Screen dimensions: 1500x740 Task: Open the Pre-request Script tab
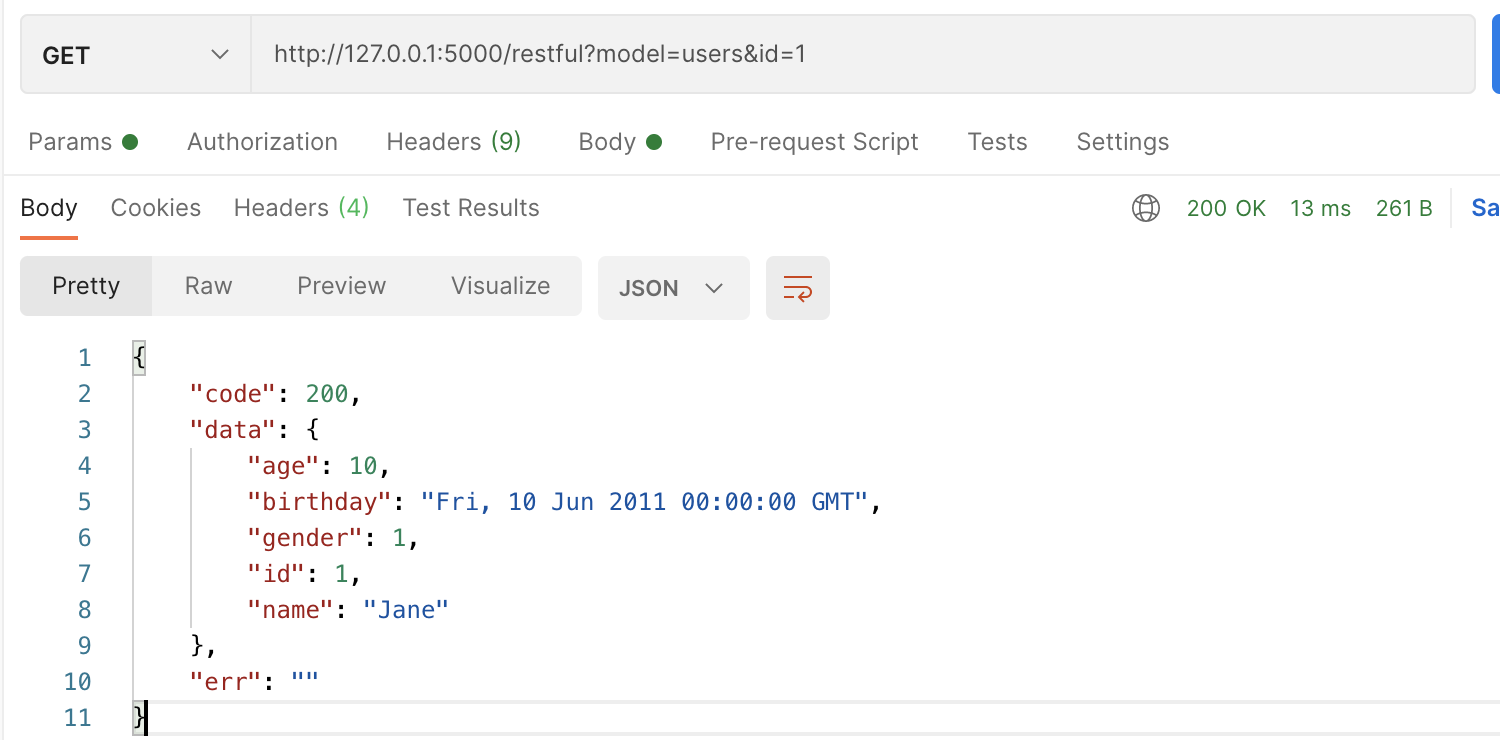pos(814,142)
